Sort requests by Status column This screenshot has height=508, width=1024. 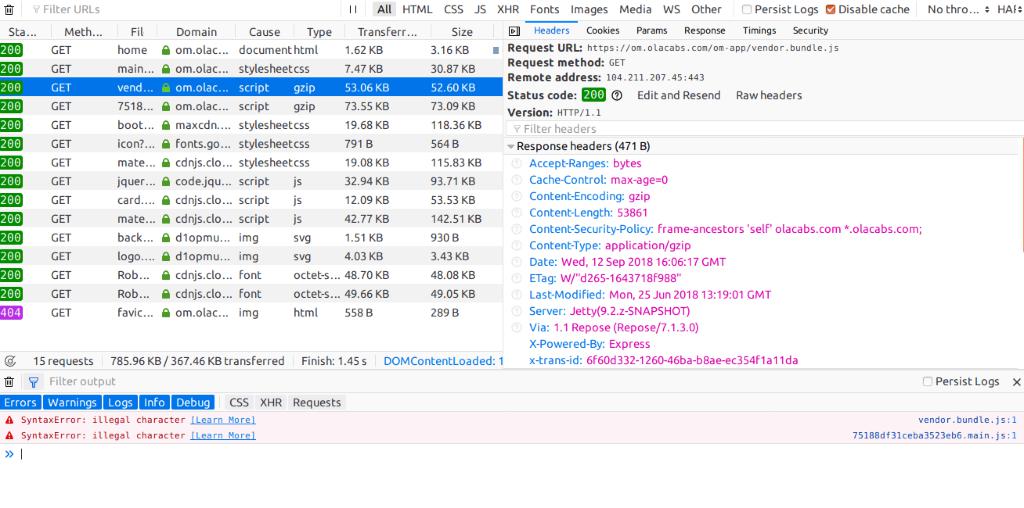pos(23,32)
